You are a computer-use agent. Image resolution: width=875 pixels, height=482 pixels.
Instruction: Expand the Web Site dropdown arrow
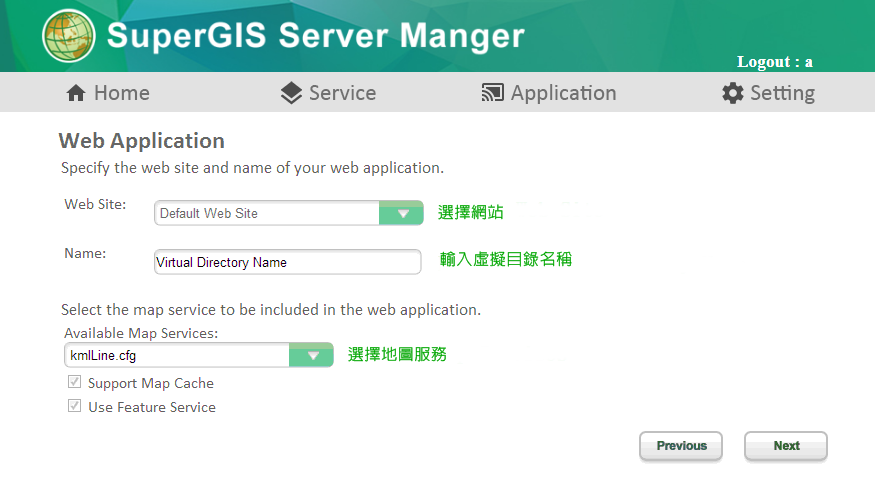(401, 213)
